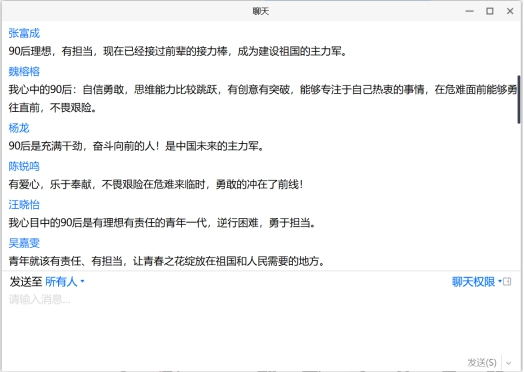Click the chat vertical scrollbar thumb
Viewport: 524px width, 372px height.
click(519, 99)
